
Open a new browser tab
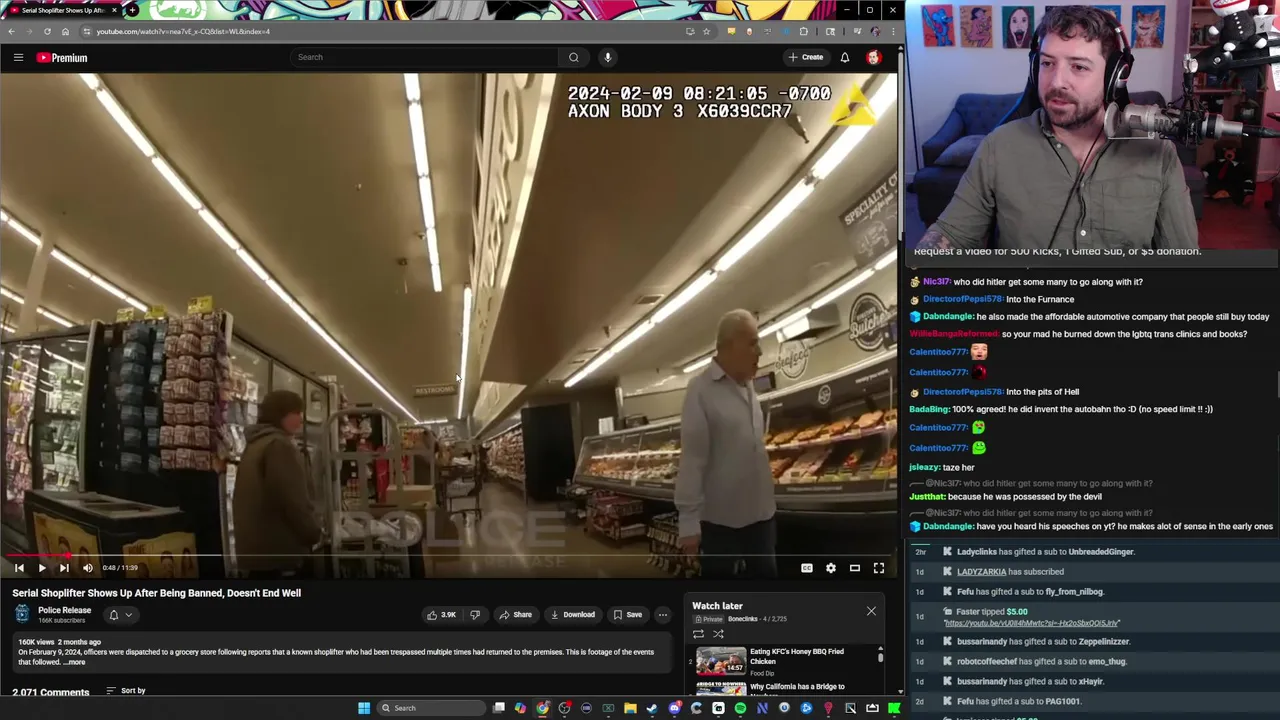point(132,10)
